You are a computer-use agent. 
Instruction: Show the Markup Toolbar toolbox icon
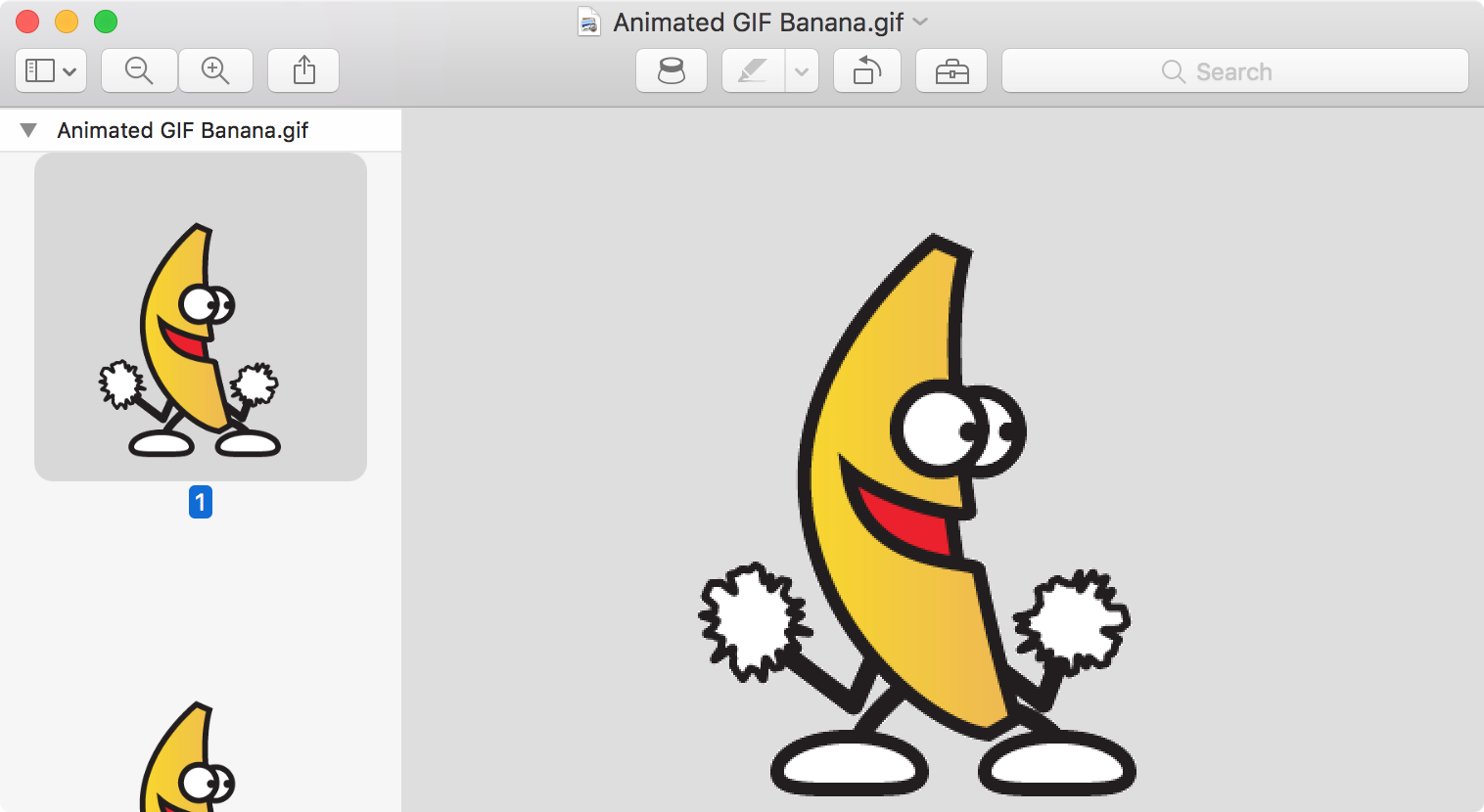point(951,70)
